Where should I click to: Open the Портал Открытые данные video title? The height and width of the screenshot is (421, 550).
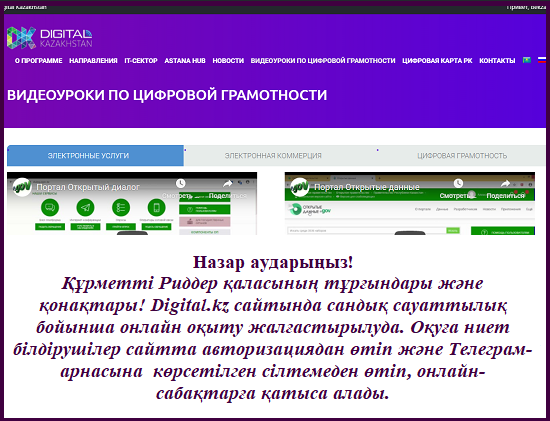click(x=367, y=187)
